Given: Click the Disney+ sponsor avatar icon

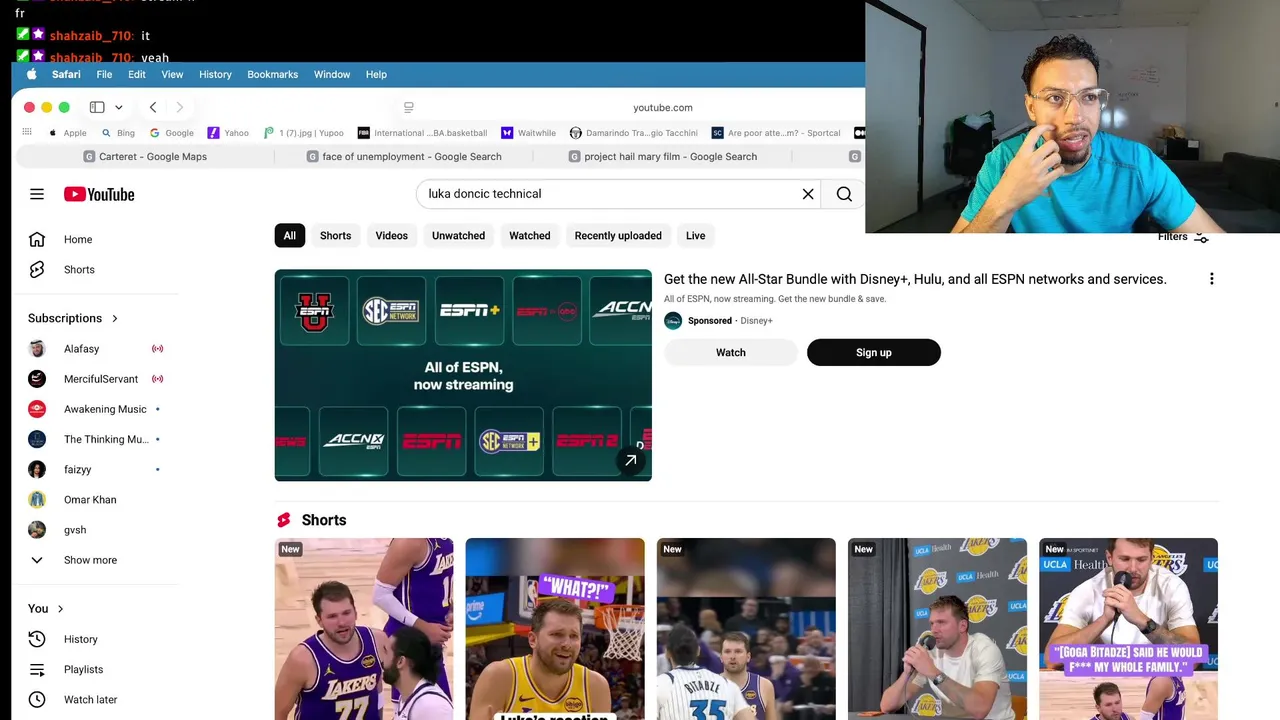Looking at the screenshot, I should point(673,321).
